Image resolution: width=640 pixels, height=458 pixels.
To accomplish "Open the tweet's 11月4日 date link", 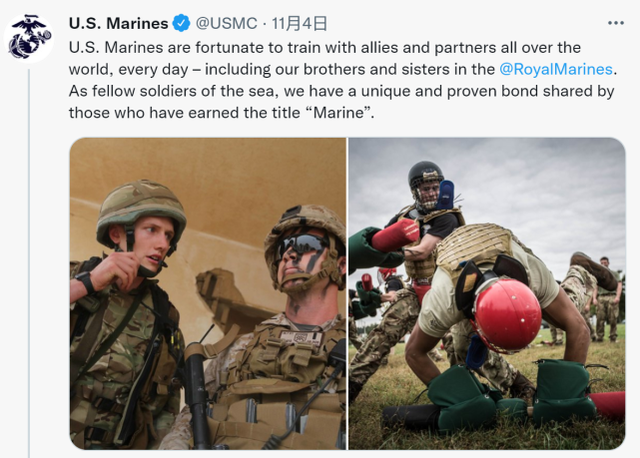I will (299, 23).
